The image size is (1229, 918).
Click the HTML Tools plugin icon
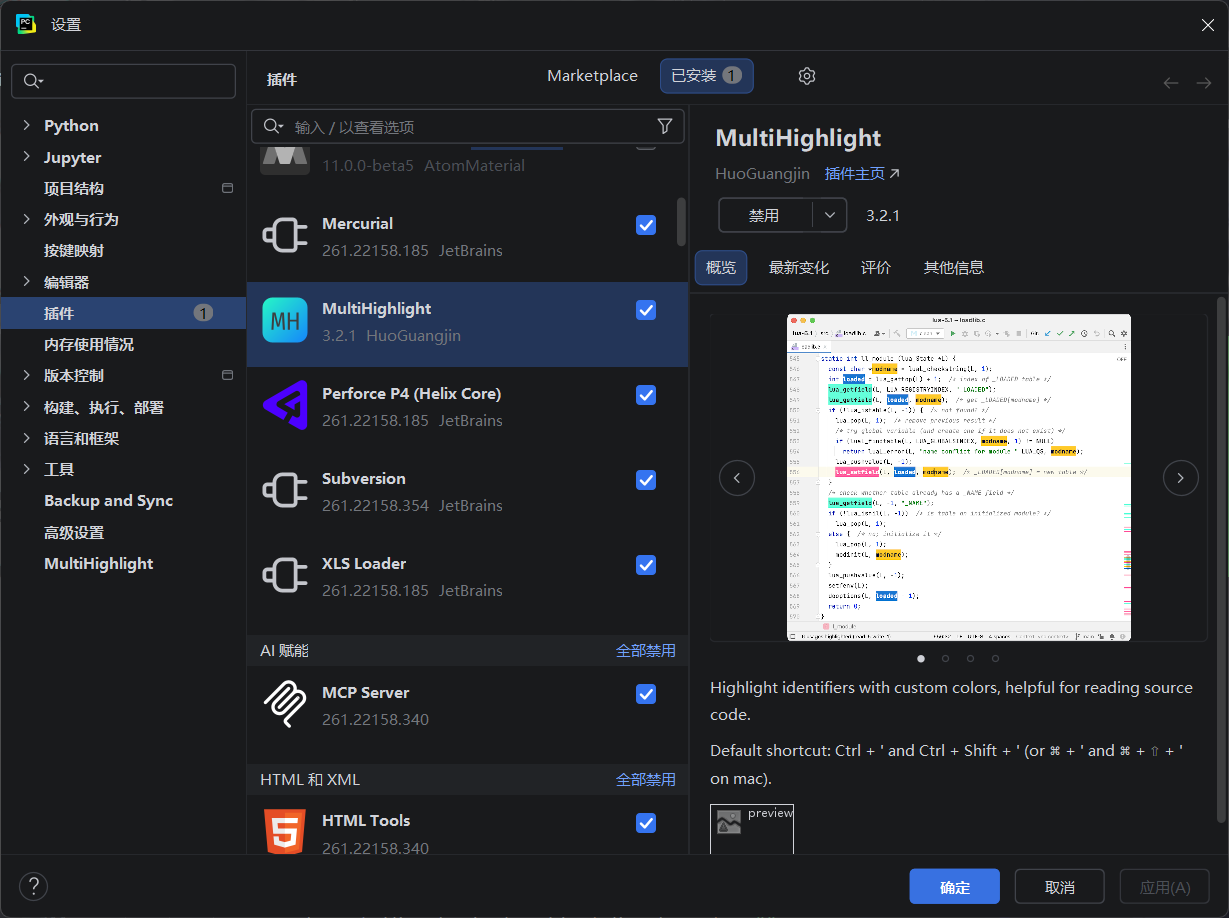(285, 832)
